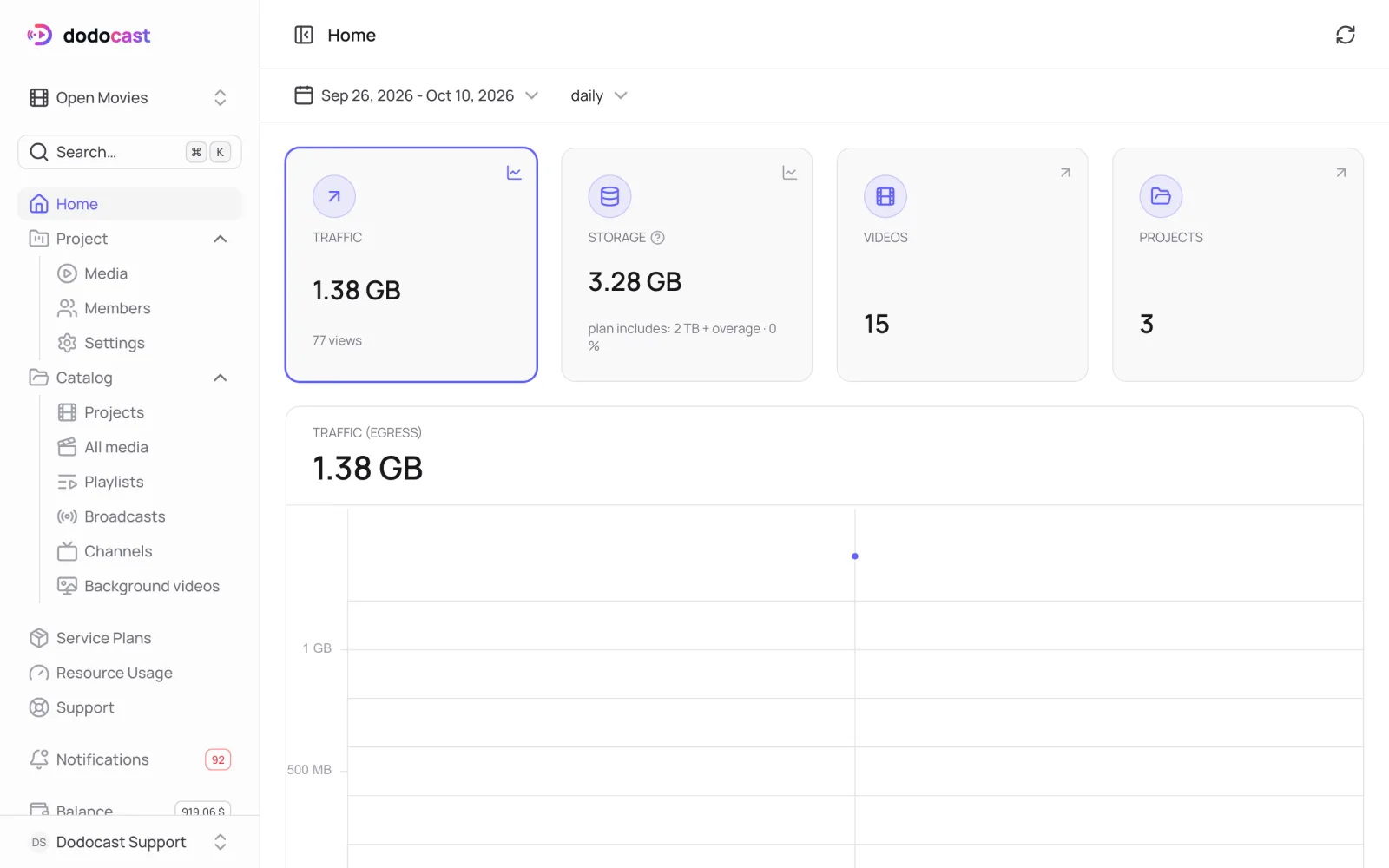This screenshot has width=1389, height=868.
Task: Click 'TRAFFIC (EGRESS)' chart heading
Action: coord(367,432)
